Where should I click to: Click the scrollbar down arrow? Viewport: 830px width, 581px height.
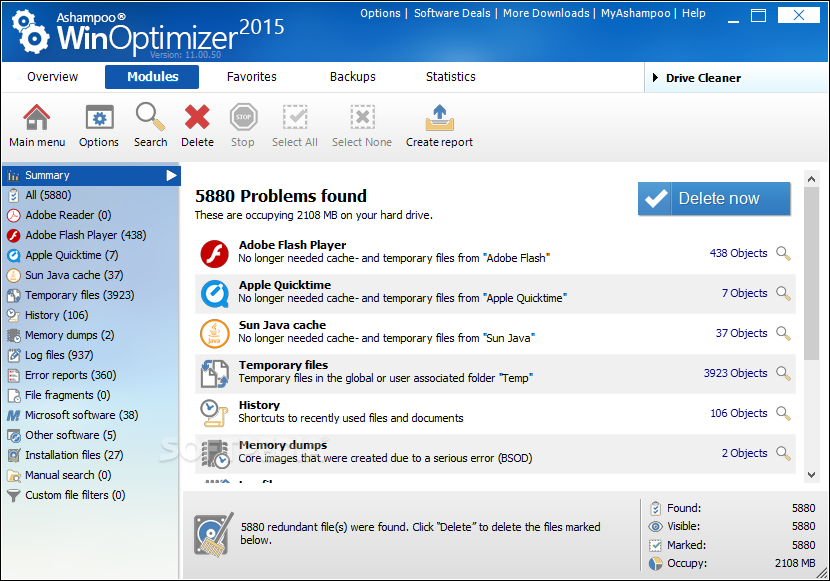(811, 475)
